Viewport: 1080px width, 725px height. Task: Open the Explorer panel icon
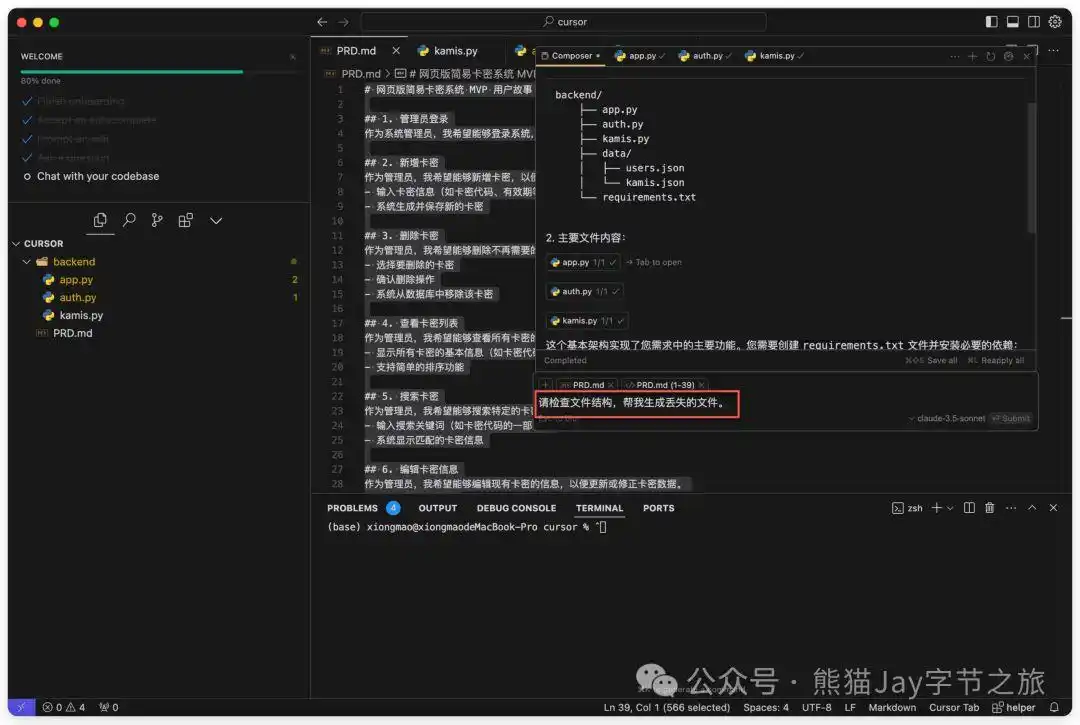click(101, 220)
